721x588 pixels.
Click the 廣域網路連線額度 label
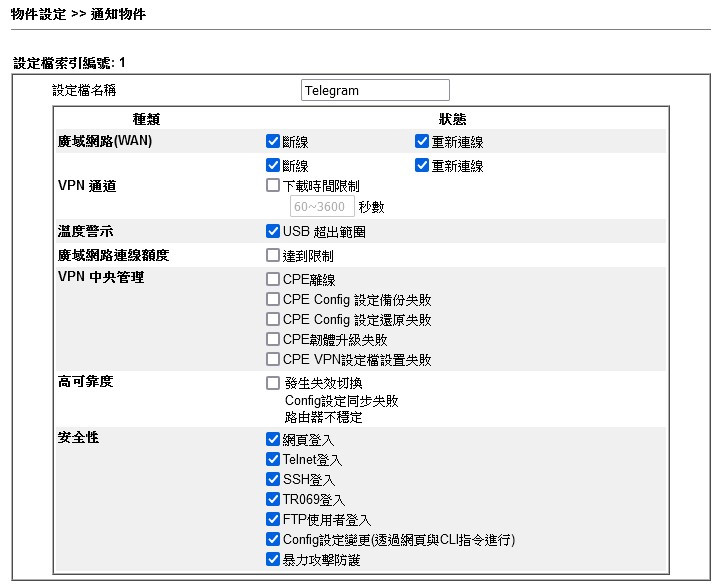pos(114,255)
